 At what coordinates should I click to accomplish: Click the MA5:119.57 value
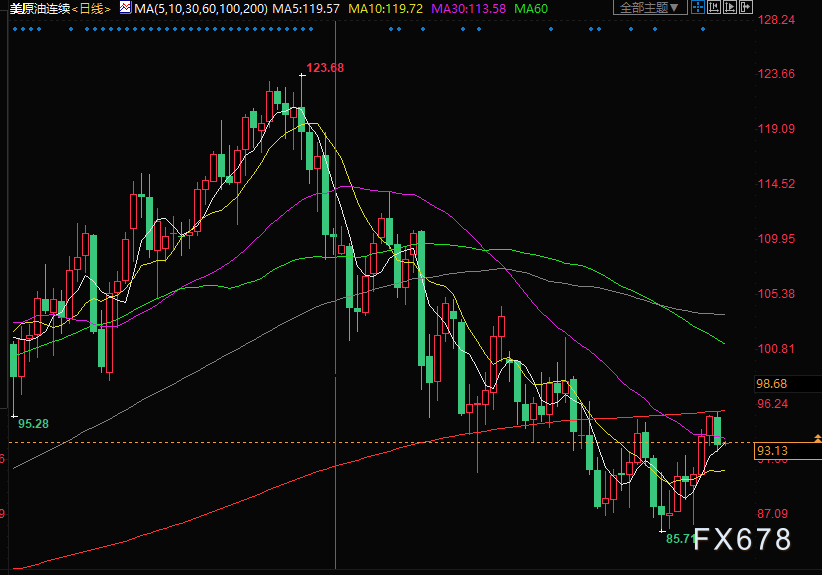(x=306, y=9)
